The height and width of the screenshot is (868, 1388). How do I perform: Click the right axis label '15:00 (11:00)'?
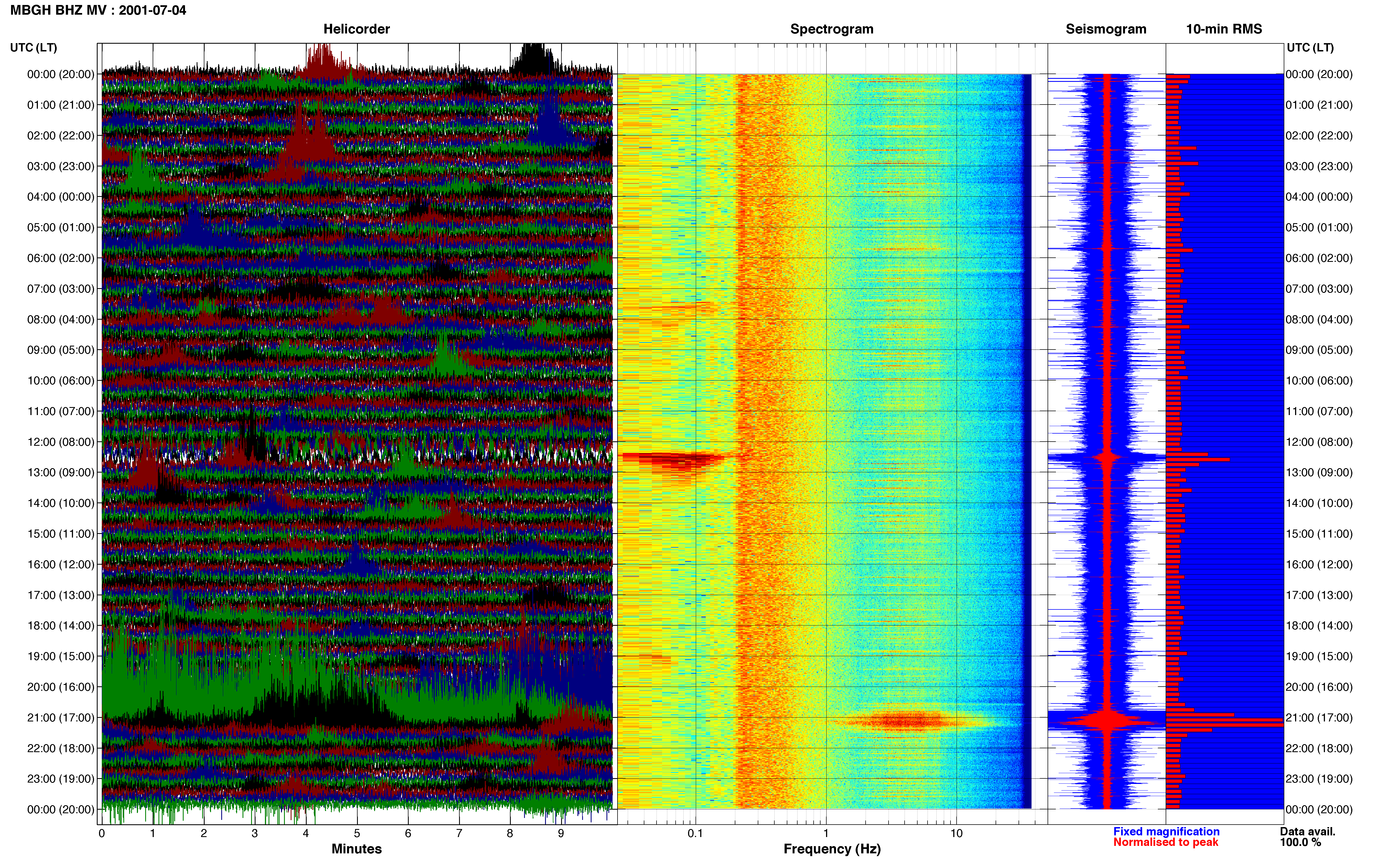click(x=1319, y=534)
